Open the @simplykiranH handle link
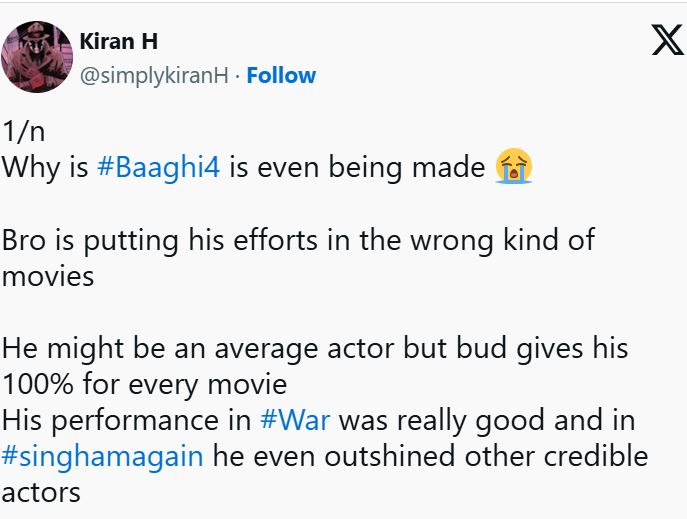Image resolution: width=687 pixels, height=519 pixels. point(153,76)
